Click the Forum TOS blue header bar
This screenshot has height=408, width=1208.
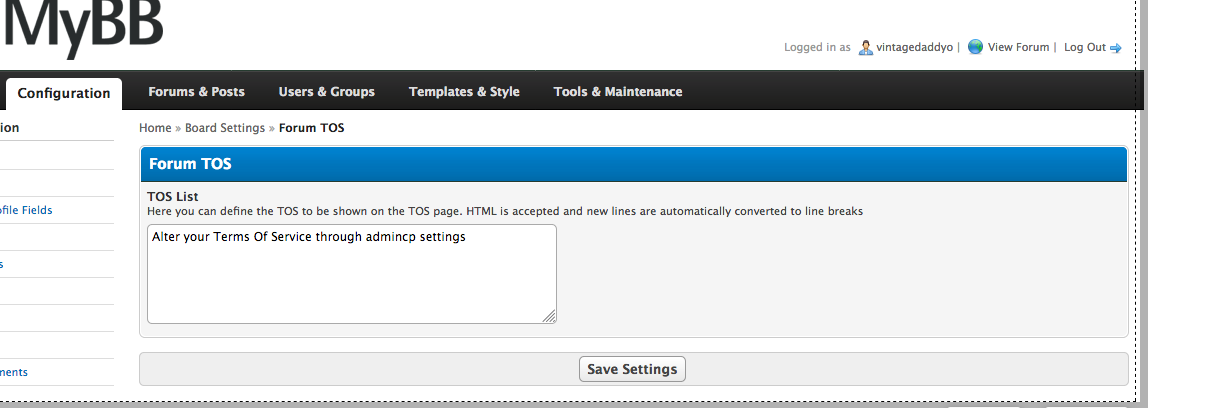[x=633, y=164]
